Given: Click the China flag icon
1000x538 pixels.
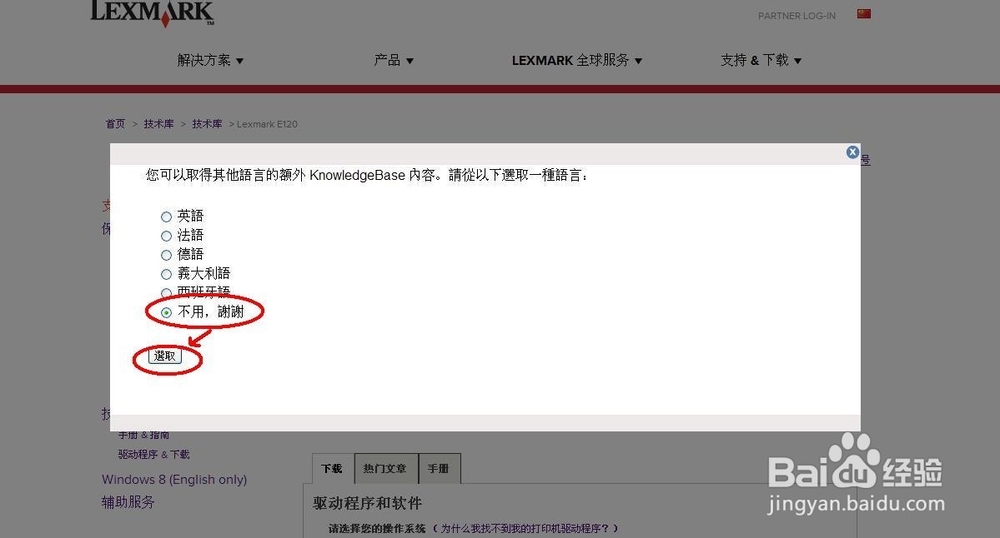Looking at the screenshot, I should click(864, 14).
